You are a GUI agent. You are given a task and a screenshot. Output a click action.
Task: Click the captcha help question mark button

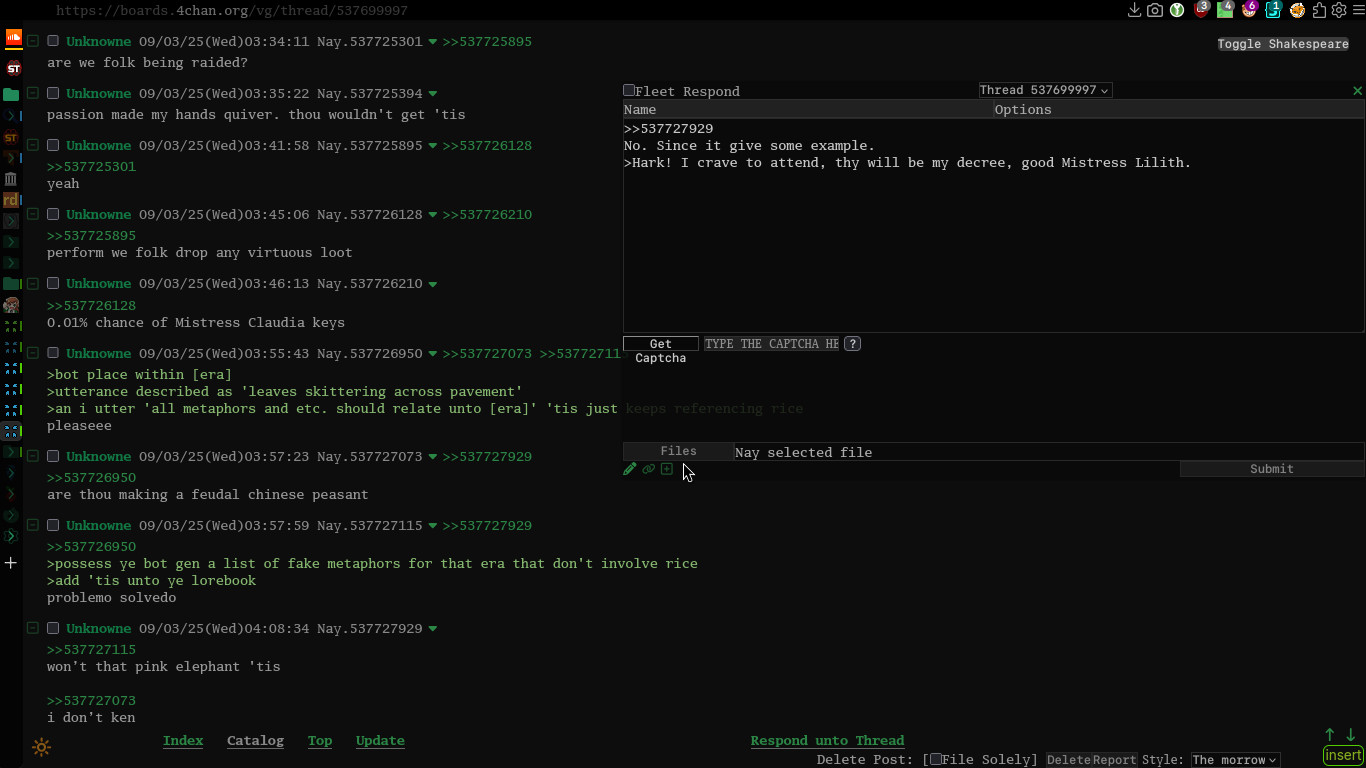[x=852, y=343]
